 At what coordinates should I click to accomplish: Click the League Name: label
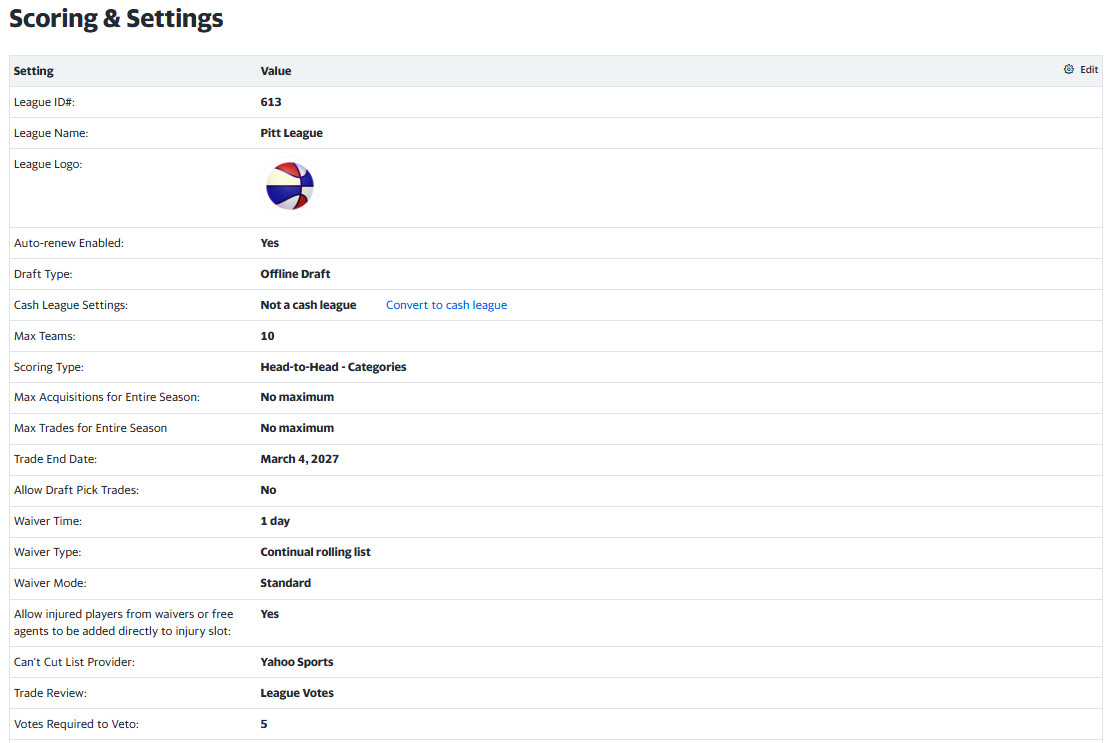tap(50, 133)
